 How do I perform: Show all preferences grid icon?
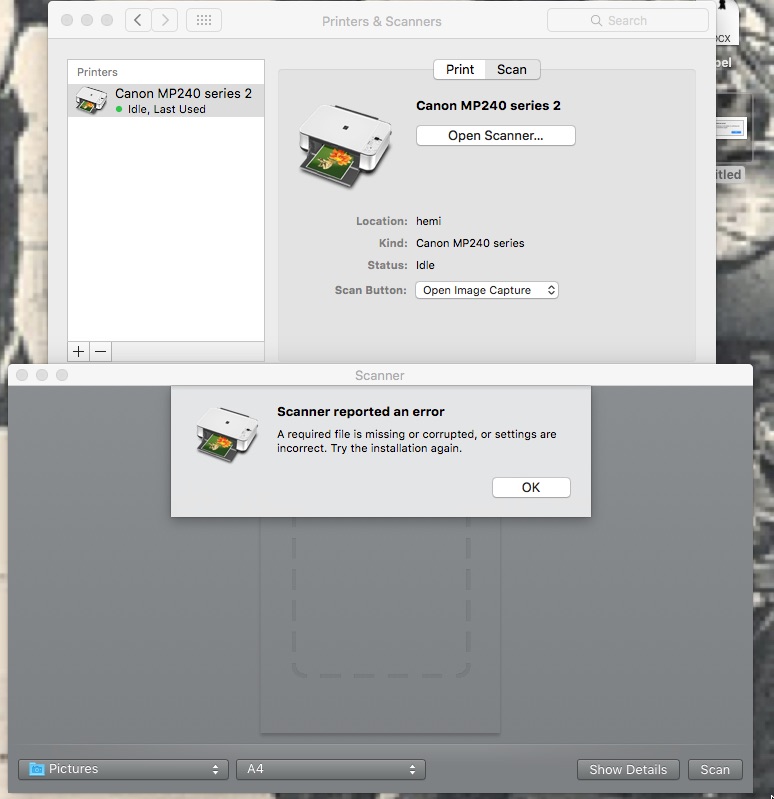204,20
